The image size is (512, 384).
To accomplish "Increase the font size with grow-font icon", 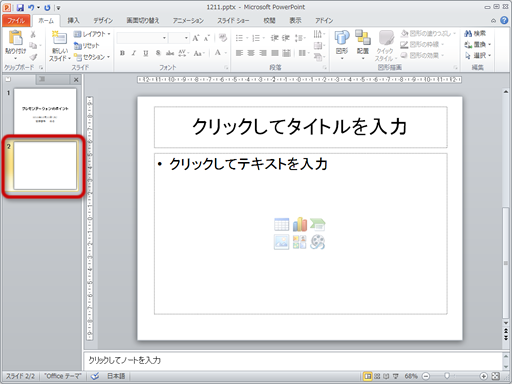I will pyautogui.click(x=196, y=38).
